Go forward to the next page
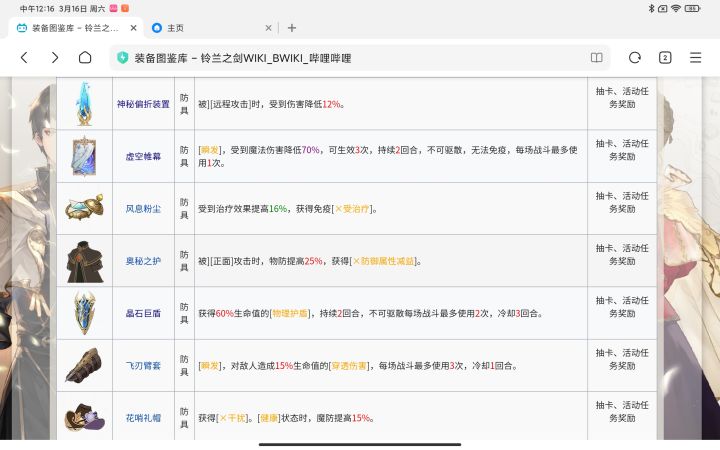 click(x=55, y=57)
